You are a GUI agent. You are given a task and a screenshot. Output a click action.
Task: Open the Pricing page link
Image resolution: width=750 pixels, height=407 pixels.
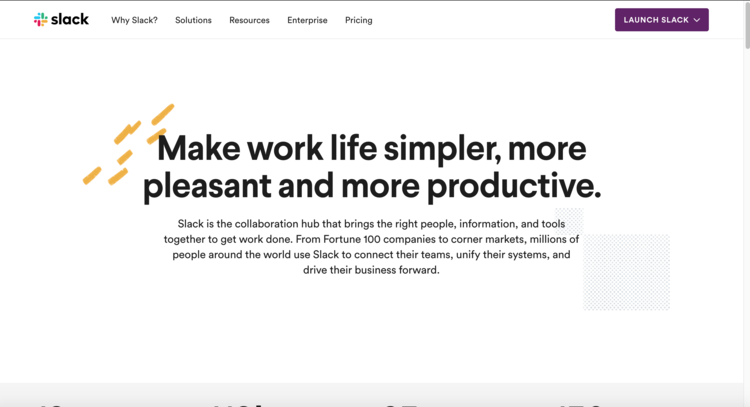(359, 20)
